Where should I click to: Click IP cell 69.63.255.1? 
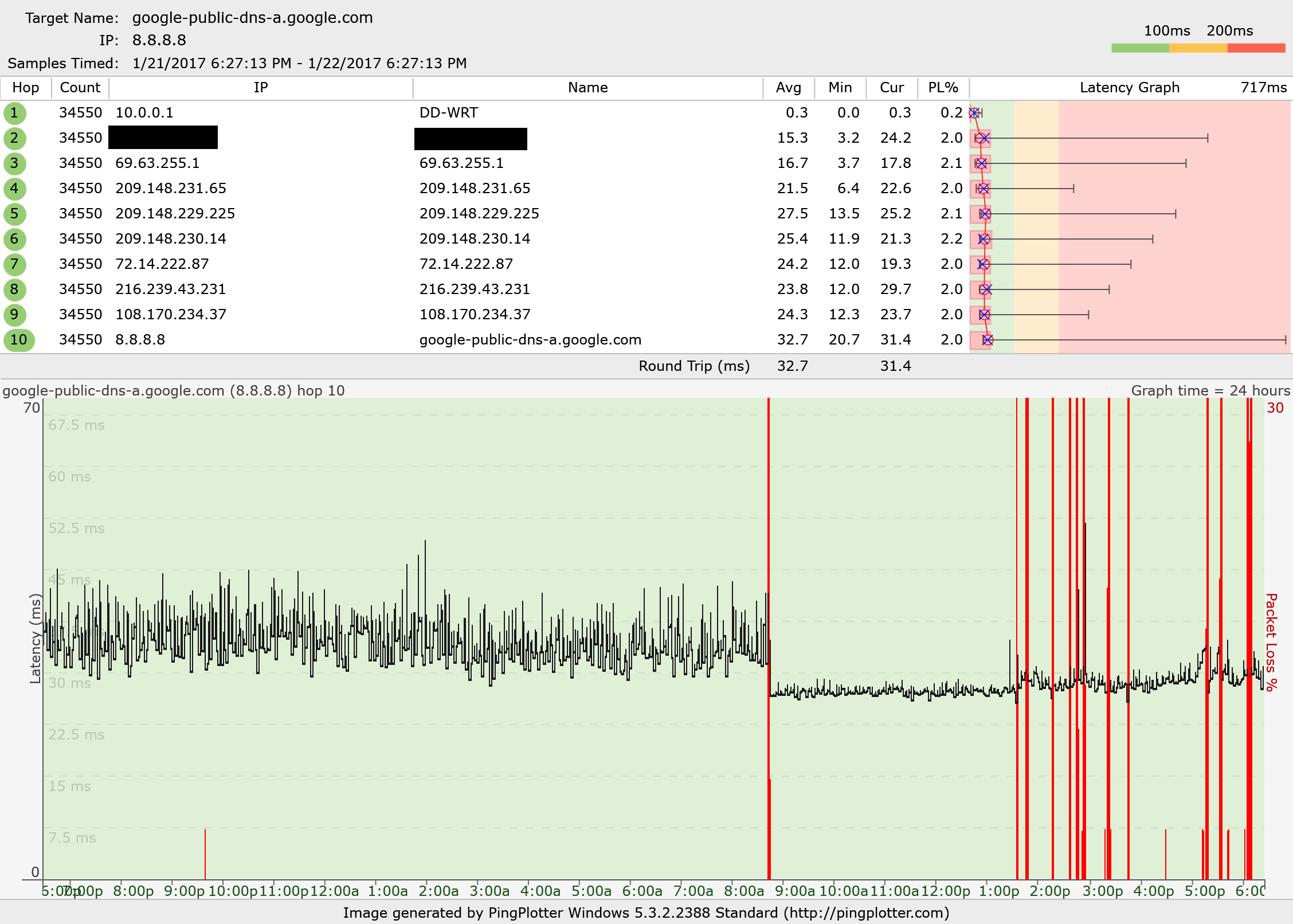[158, 163]
